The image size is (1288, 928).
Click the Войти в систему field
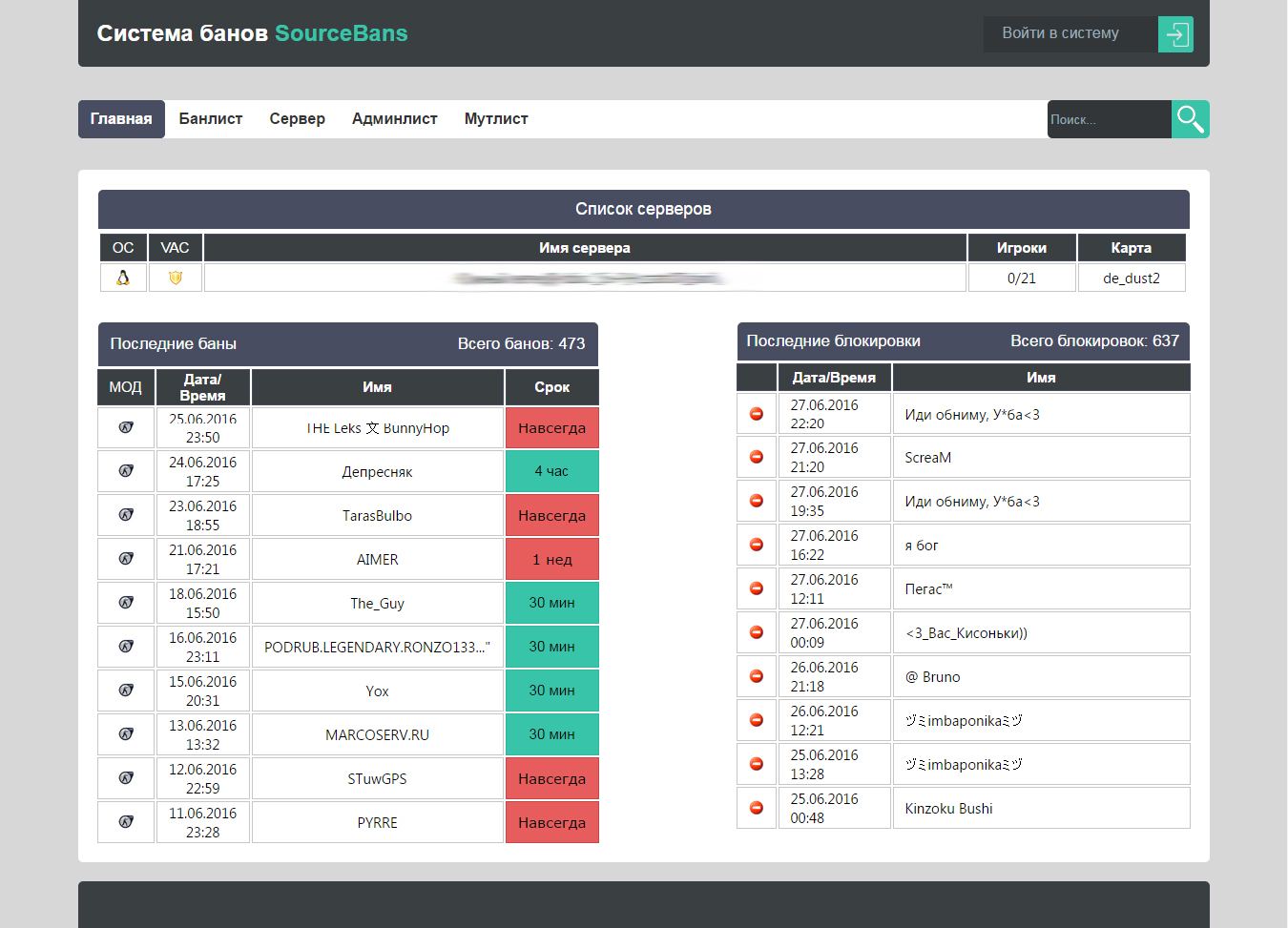(1070, 34)
